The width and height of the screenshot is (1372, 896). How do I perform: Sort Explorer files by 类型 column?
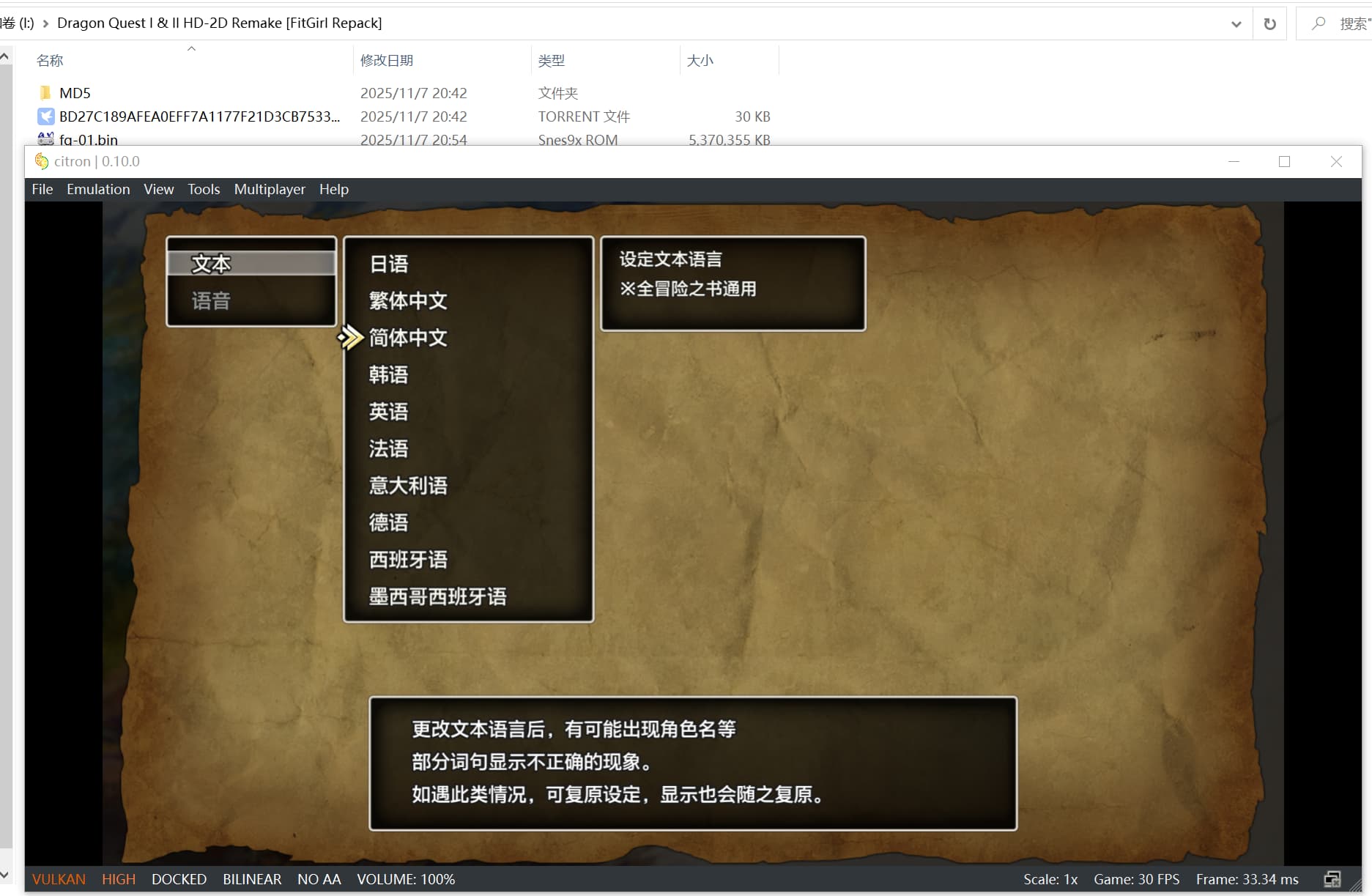[552, 61]
